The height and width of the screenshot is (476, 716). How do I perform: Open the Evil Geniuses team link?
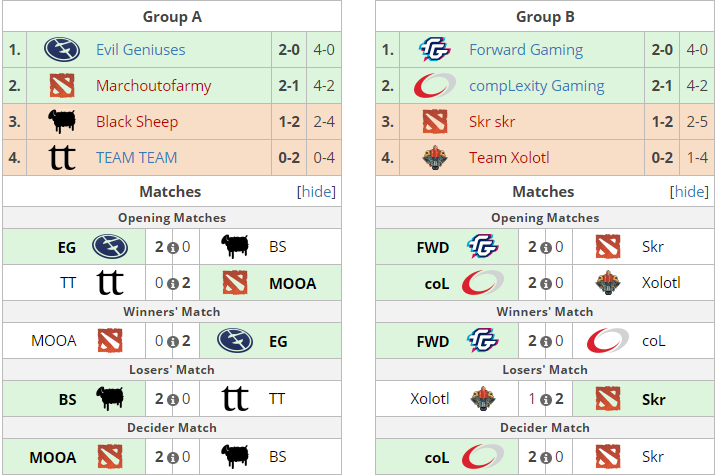(141, 49)
